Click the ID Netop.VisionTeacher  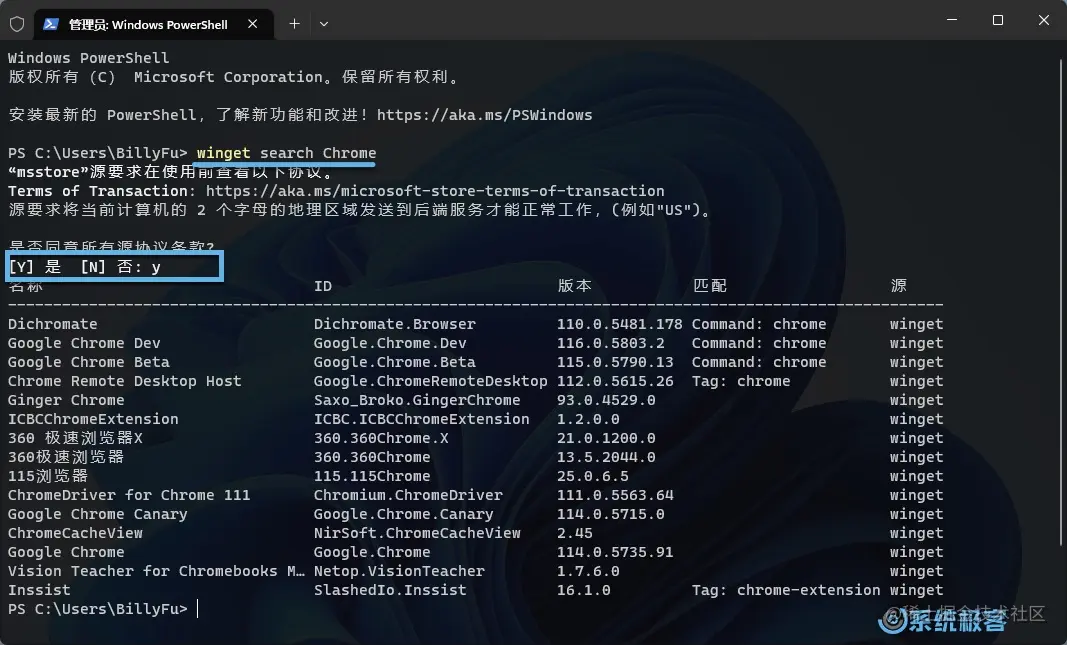tap(399, 572)
